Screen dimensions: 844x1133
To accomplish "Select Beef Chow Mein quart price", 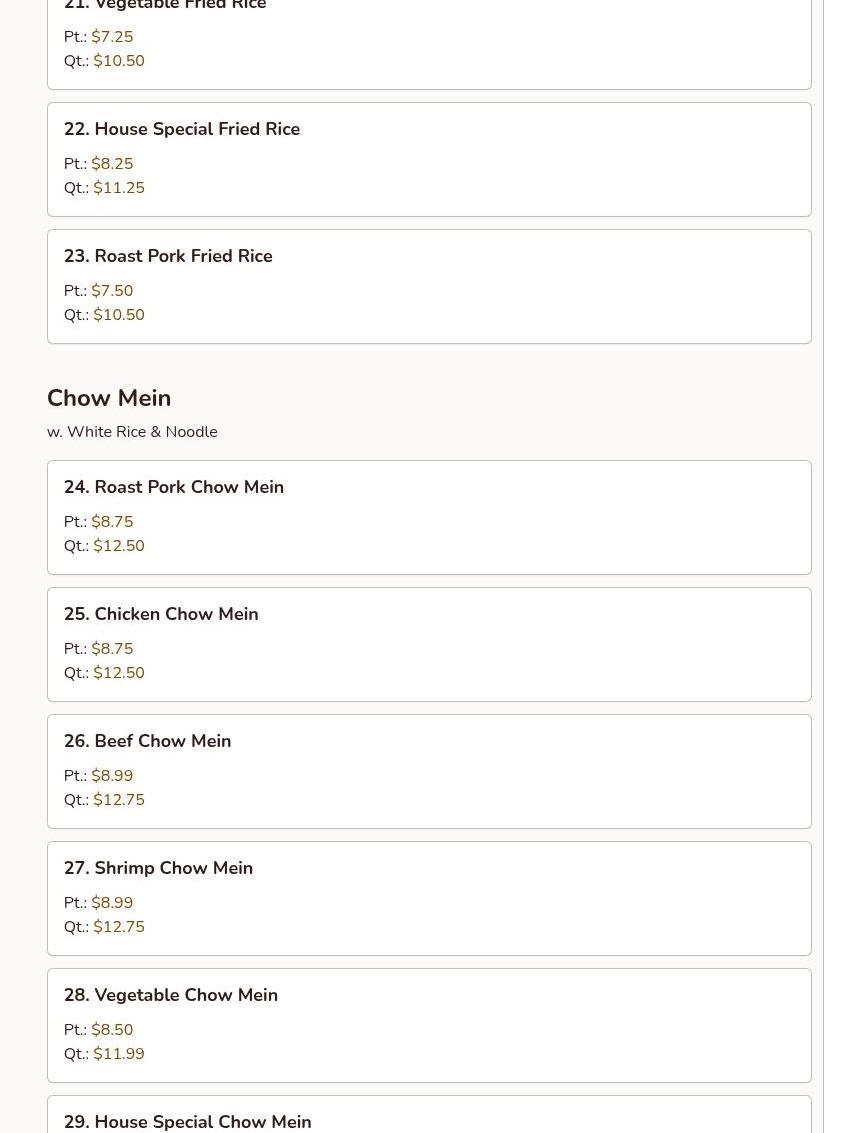I will pyautogui.click(x=118, y=800).
